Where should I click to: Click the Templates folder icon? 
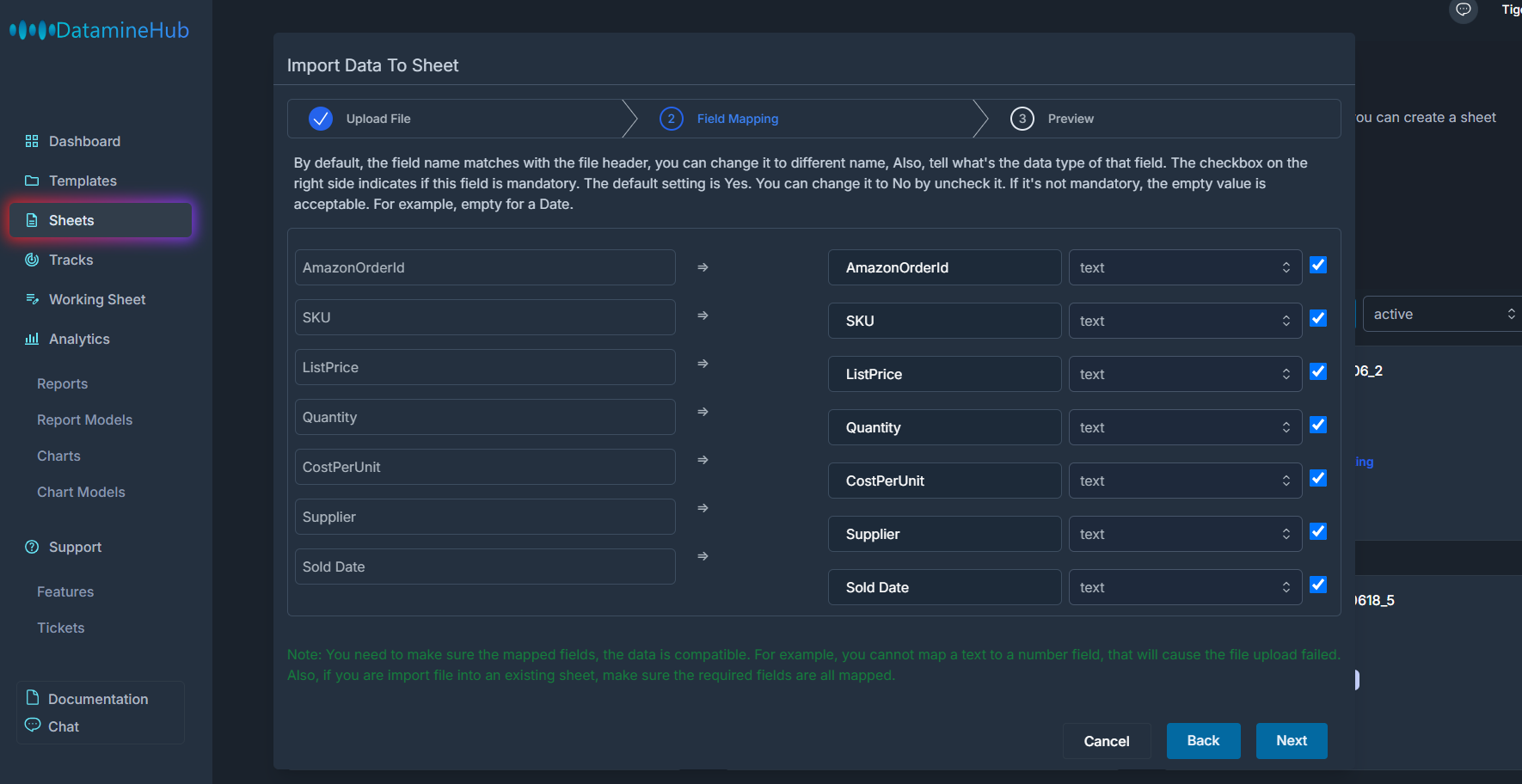(x=32, y=181)
